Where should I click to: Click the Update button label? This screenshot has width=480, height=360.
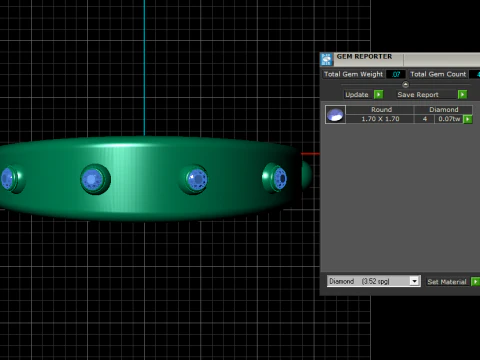357,95
